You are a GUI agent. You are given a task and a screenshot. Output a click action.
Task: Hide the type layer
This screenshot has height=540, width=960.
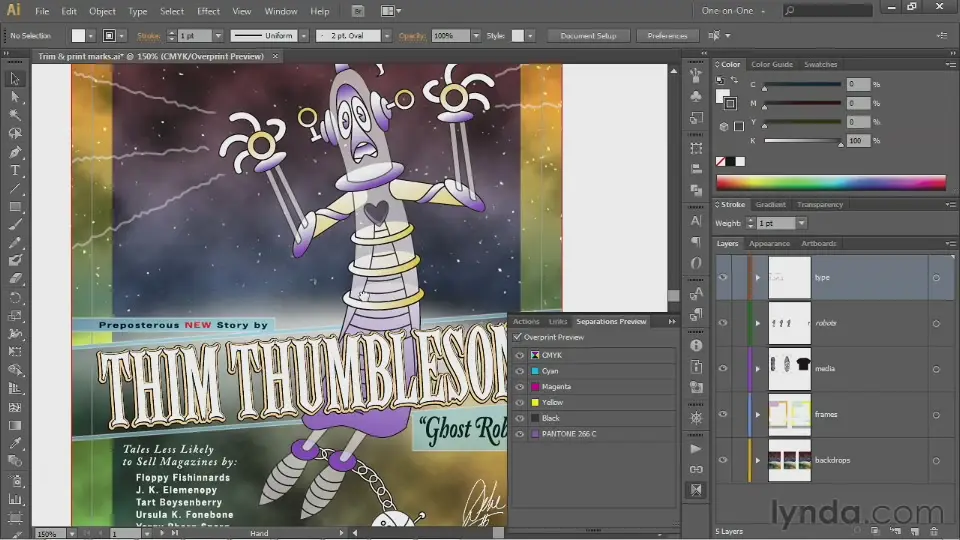pos(723,277)
